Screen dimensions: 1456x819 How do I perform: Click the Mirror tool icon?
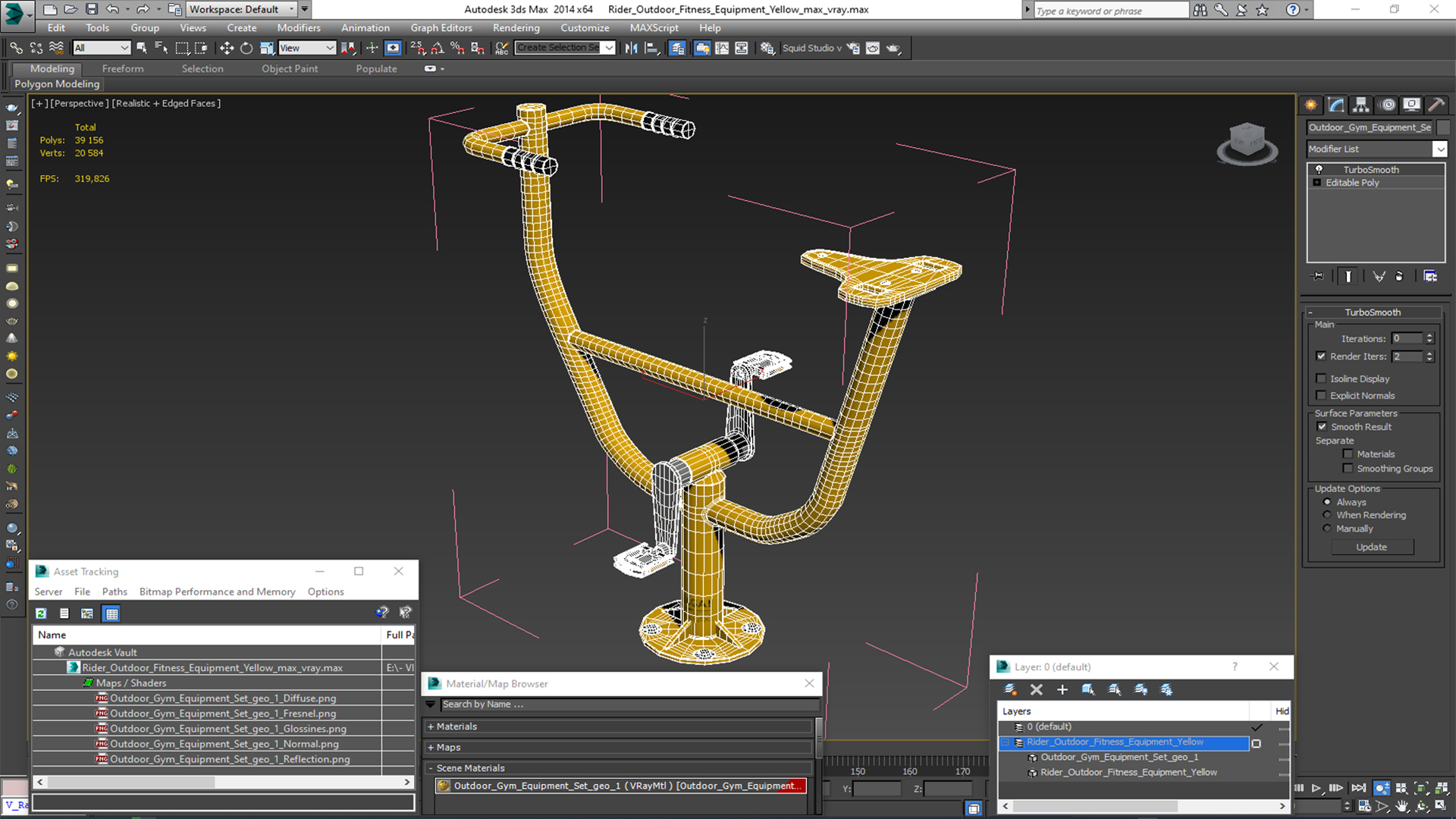pos(631,48)
